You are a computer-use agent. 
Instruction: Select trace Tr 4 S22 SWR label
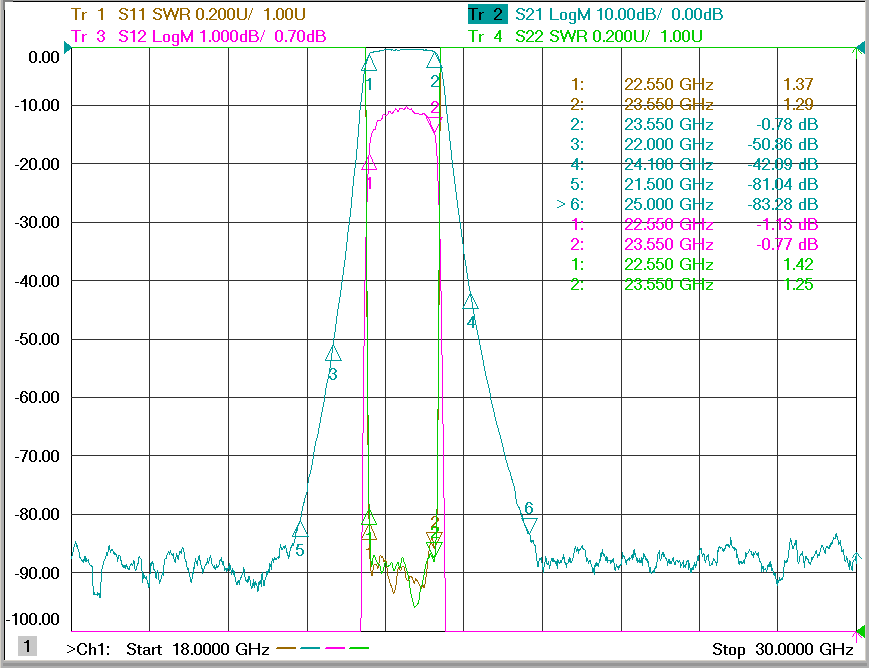click(x=585, y=36)
